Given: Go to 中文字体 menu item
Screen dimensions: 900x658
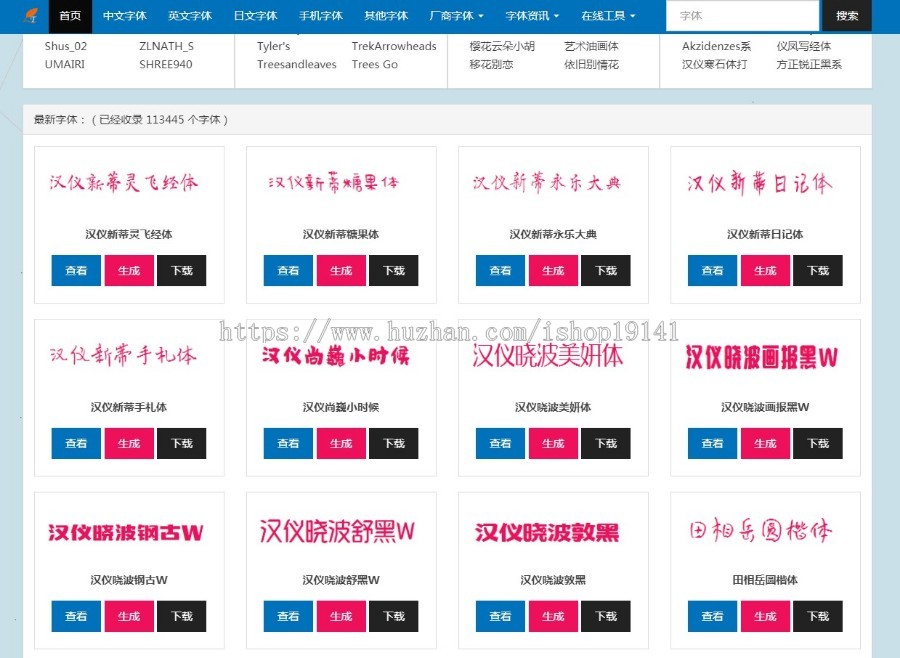Looking at the screenshot, I should click(125, 16).
